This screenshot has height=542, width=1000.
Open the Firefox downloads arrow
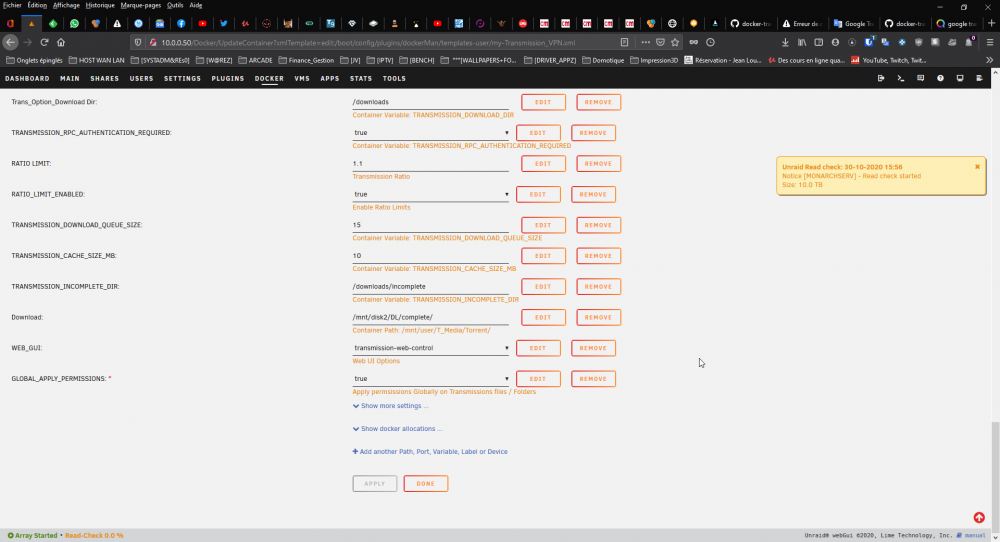(x=785, y=42)
